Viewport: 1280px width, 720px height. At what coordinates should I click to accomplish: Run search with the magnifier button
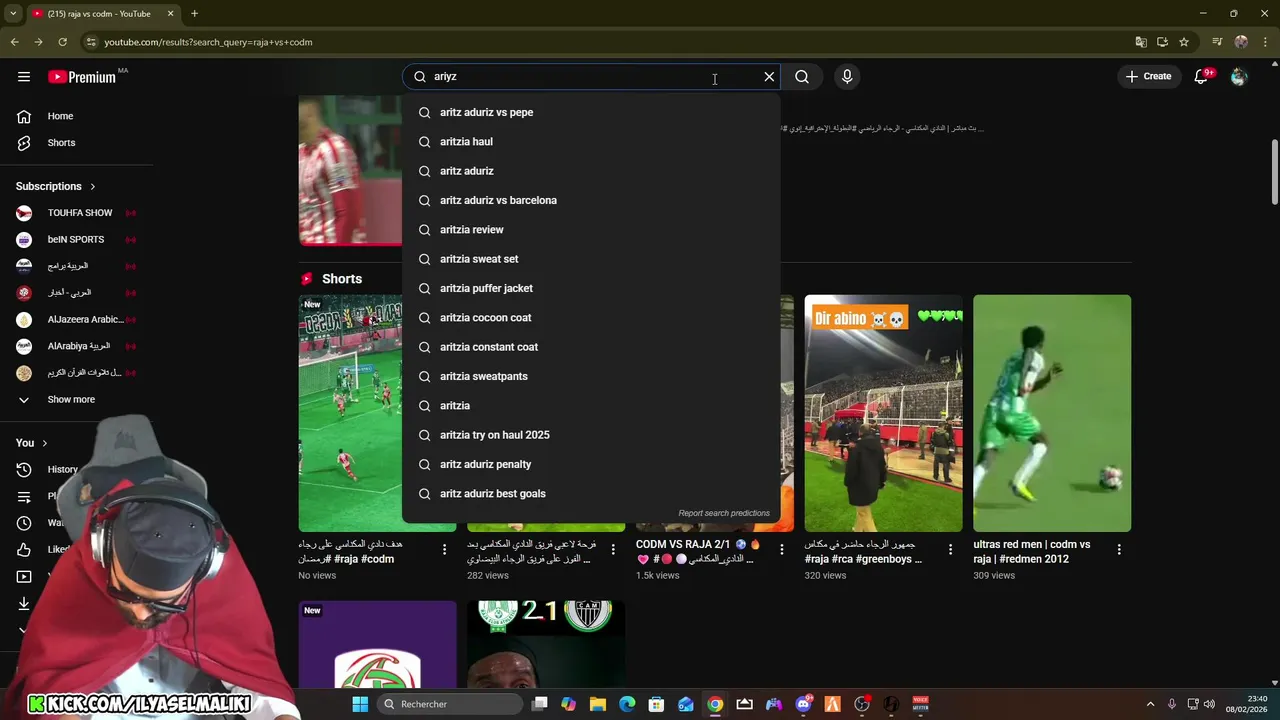(802, 76)
